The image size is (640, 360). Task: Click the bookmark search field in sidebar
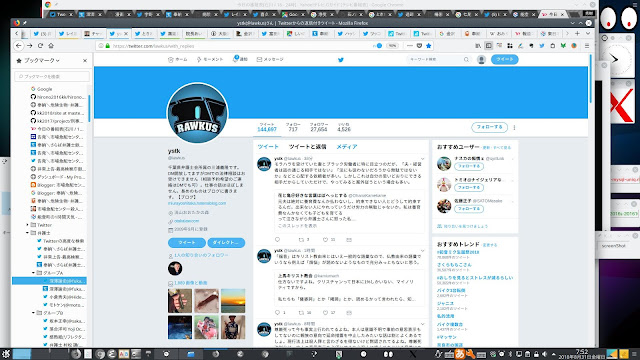coord(52,76)
